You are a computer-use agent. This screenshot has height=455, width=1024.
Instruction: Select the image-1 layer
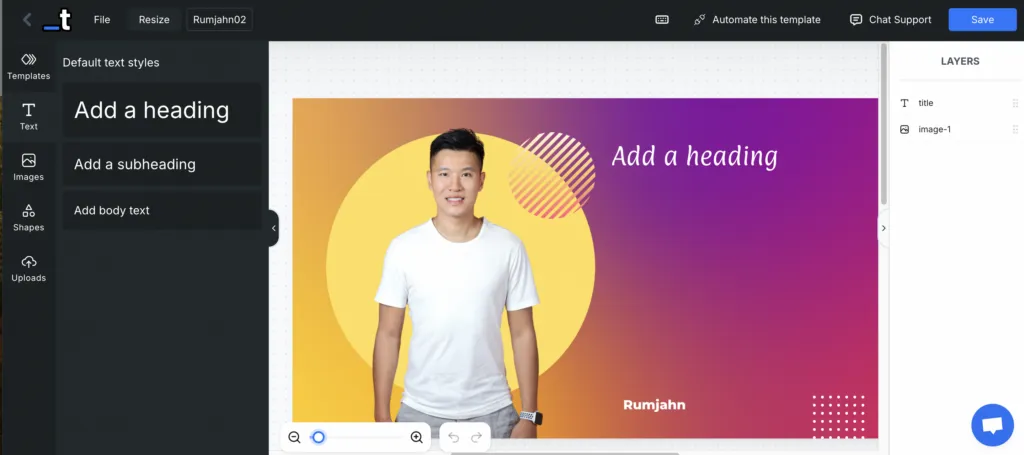(934, 129)
